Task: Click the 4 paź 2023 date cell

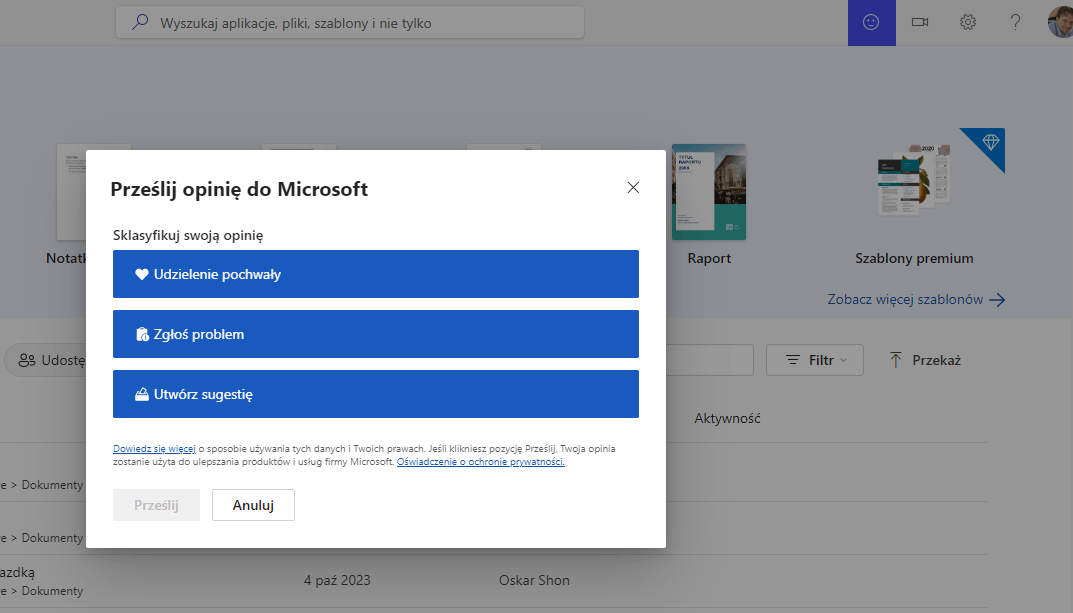Action: (337, 580)
